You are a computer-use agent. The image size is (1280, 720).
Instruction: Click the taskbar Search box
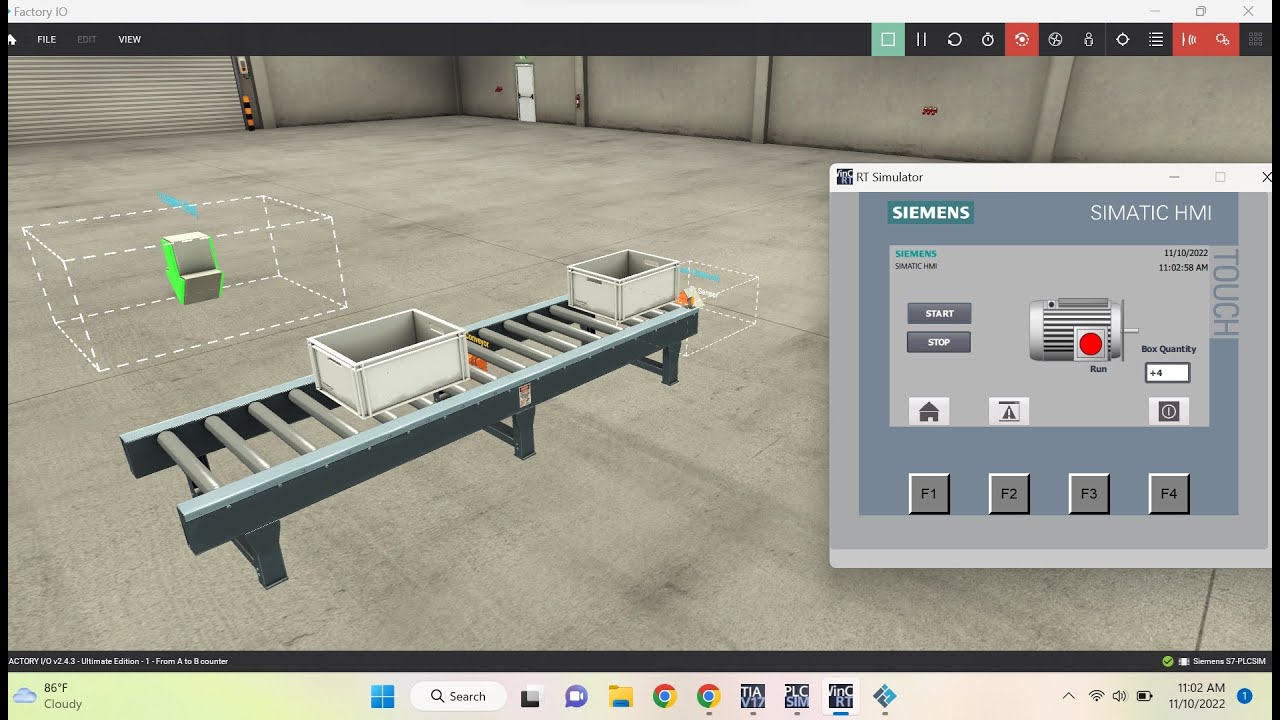[x=459, y=696]
